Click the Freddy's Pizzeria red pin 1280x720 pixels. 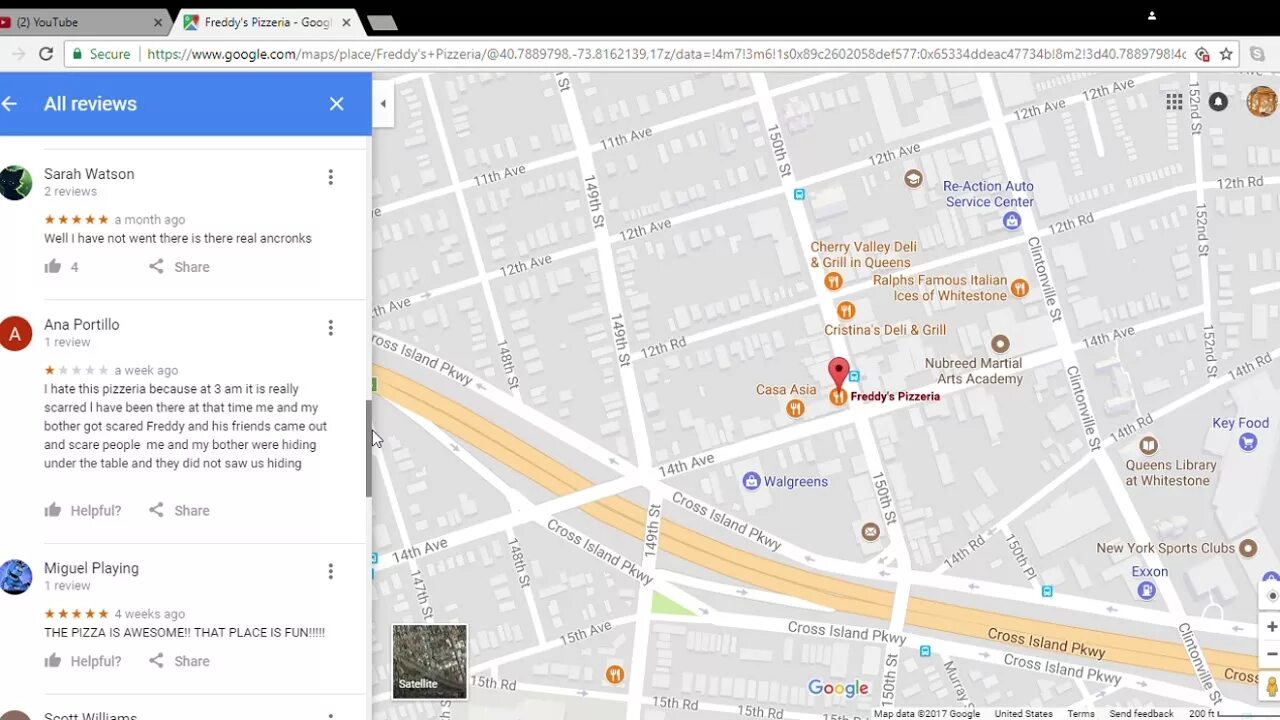coord(838,373)
